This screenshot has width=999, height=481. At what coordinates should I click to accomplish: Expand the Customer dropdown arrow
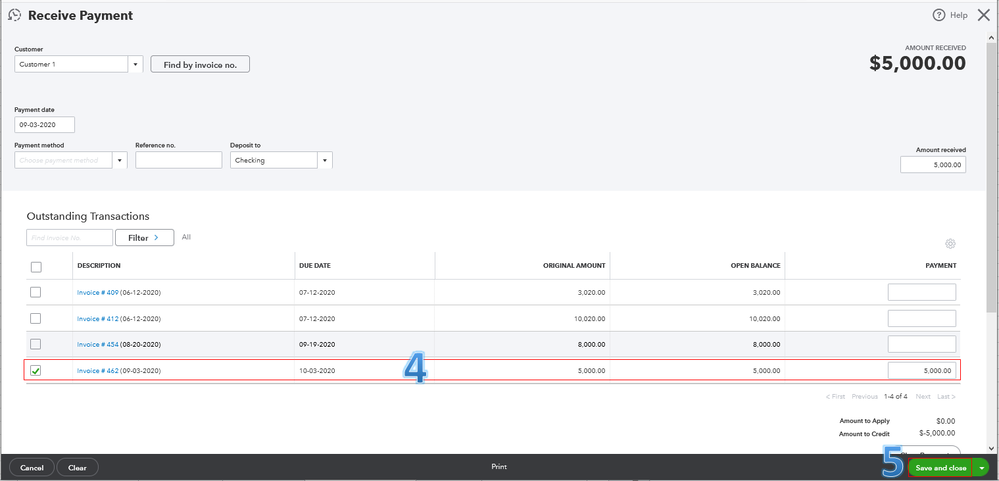(135, 64)
